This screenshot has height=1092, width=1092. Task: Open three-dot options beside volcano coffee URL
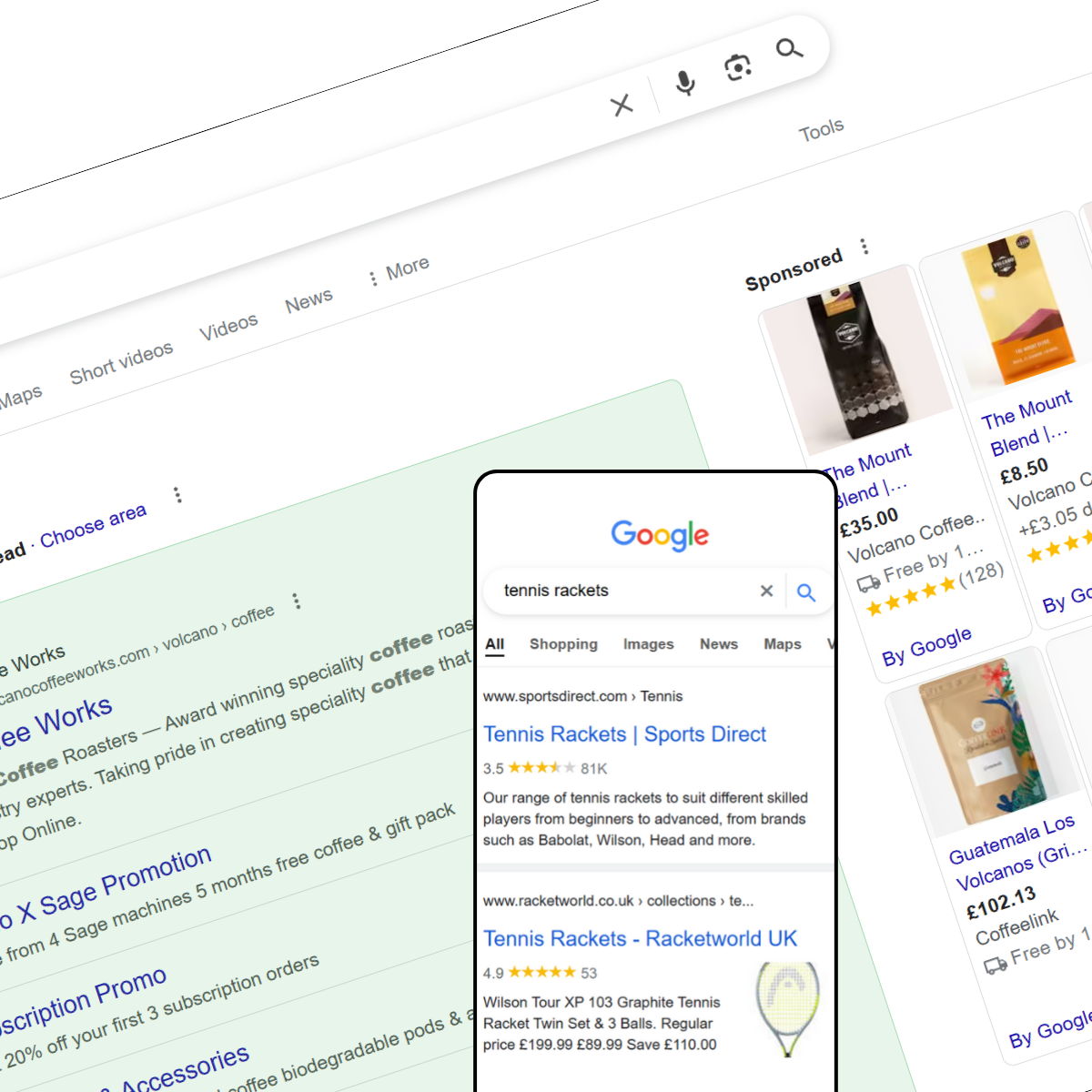tap(296, 602)
